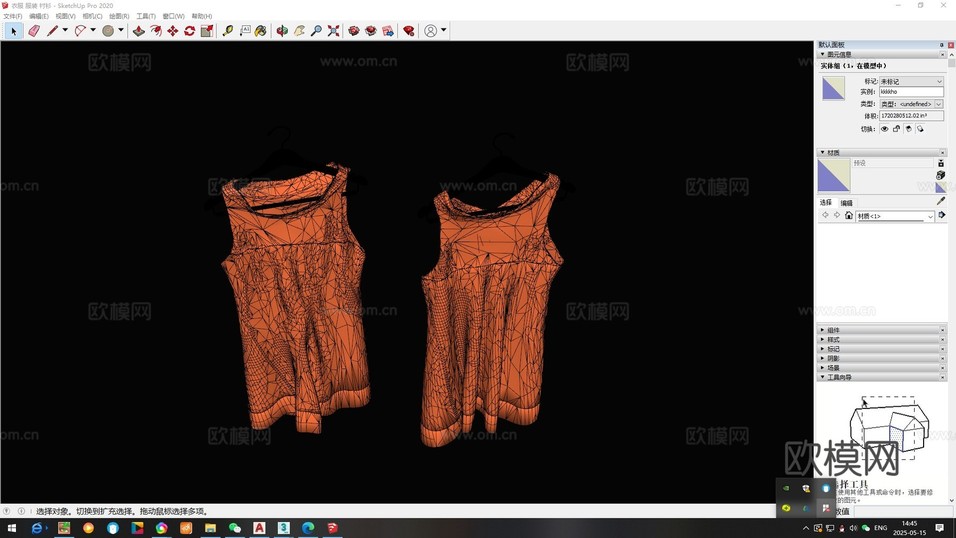This screenshot has height=538, width=956.
Task: Open Line tool variants dropdown arrow
Action: click(65, 30)
